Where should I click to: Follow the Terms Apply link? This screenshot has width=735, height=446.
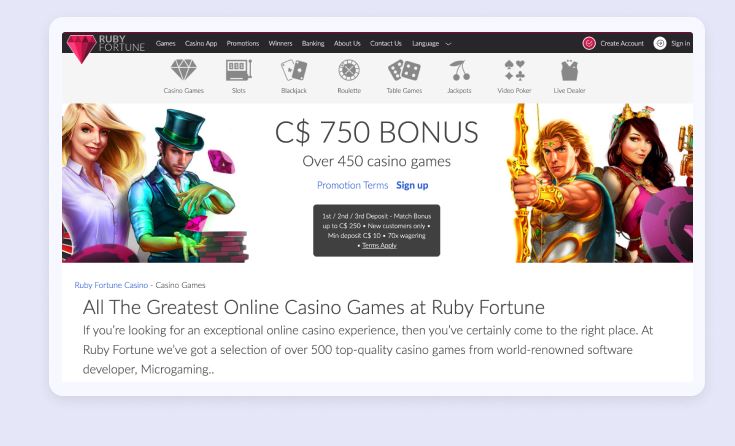(x=379, y=245)
